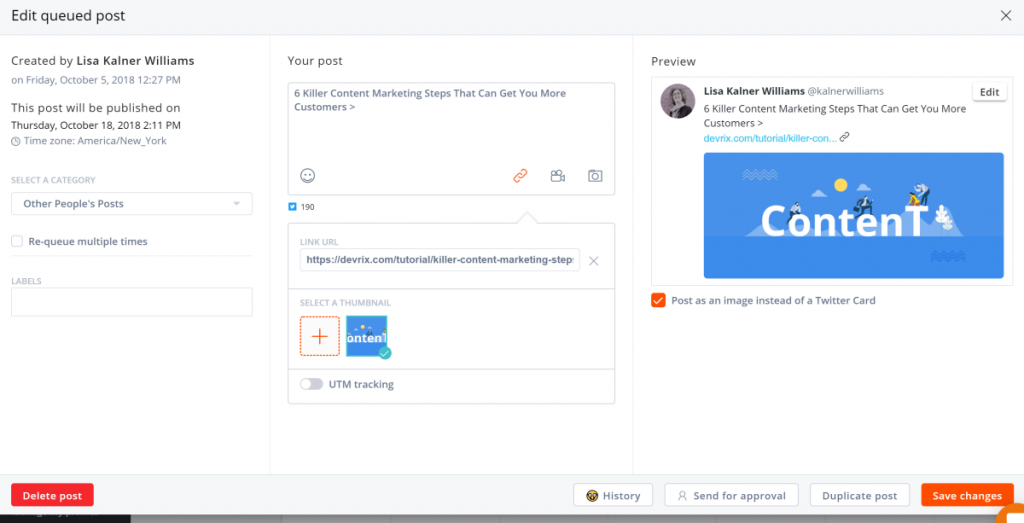Click the Duplicate post button
The width and height of the screenshot is (1024, 523).
tap(859, 495)
